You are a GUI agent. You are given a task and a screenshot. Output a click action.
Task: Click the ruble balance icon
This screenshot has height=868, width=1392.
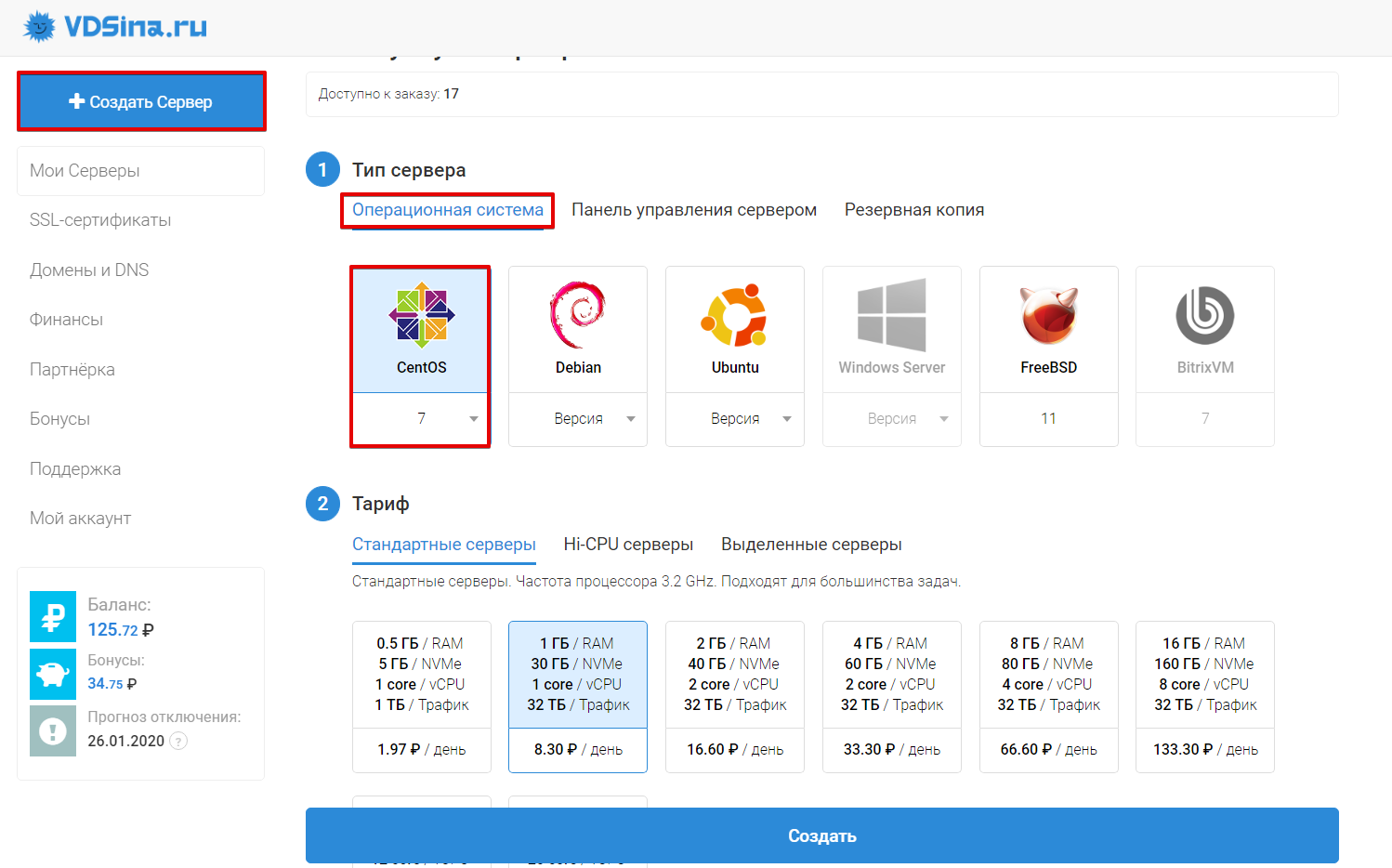click(x=53, y=617)
